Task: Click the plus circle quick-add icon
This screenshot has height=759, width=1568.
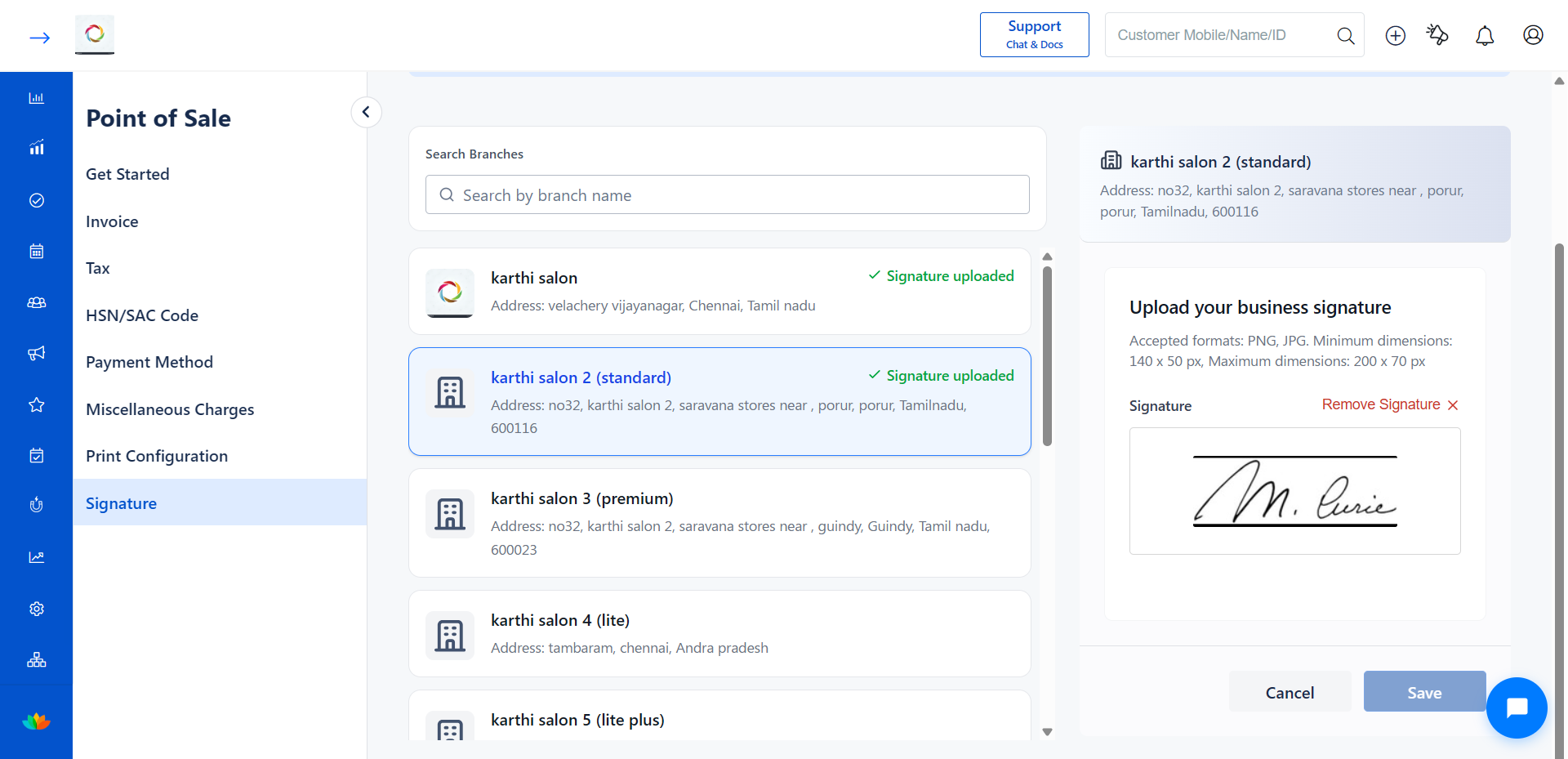Action: click(x=1396, y=35)
